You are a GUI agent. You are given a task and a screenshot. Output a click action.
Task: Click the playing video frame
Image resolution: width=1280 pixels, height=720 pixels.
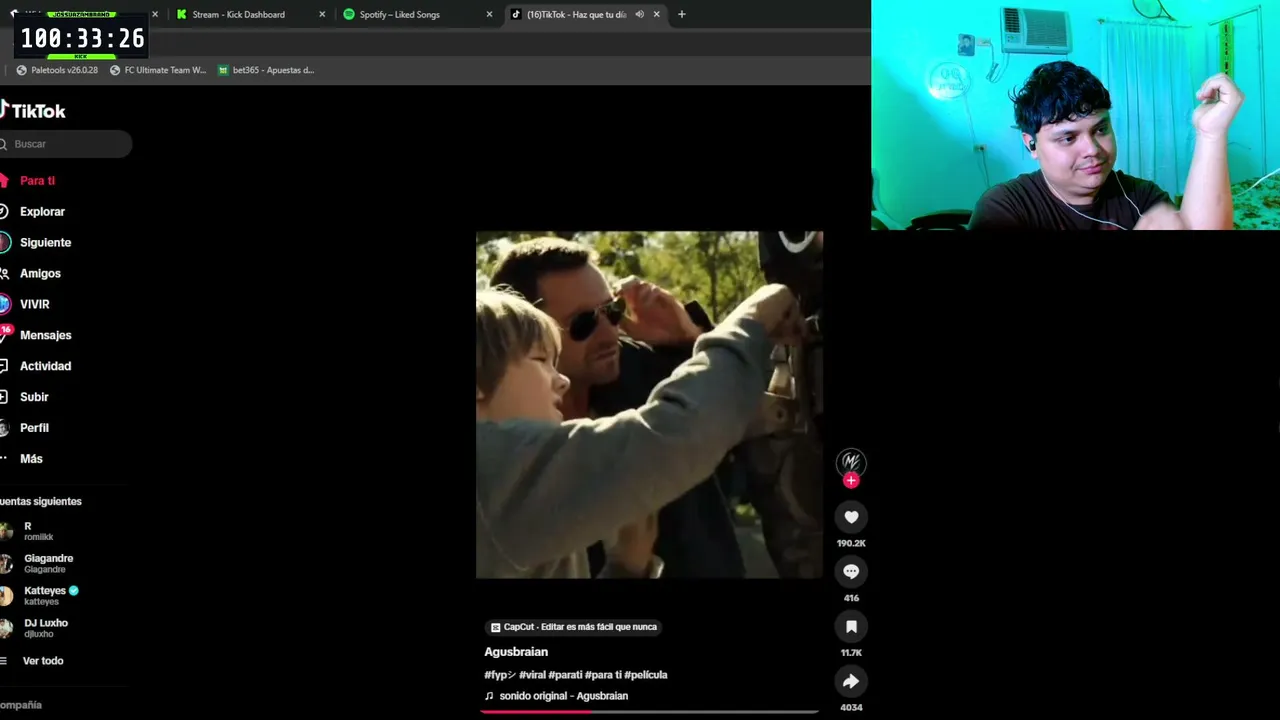click(649, 405)
